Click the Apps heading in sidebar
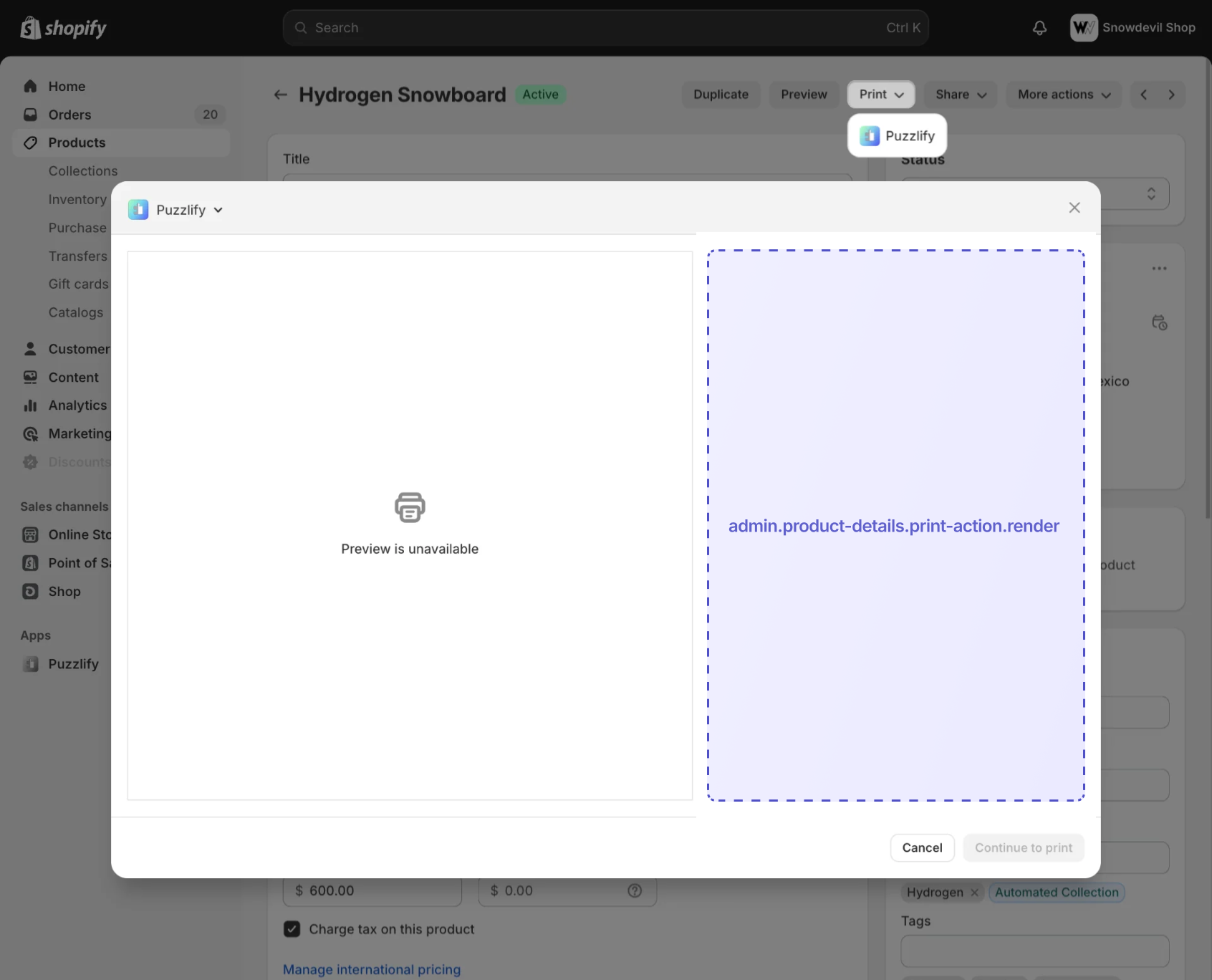This screenshot has width=1212, height=980. click(x=36, y=635)
